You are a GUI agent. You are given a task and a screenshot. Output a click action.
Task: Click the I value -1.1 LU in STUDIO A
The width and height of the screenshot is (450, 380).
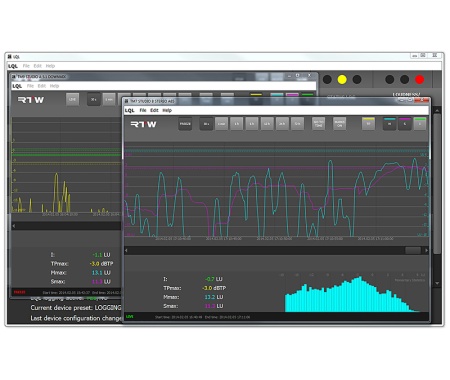pyautogui.click(x=101, y=255)
